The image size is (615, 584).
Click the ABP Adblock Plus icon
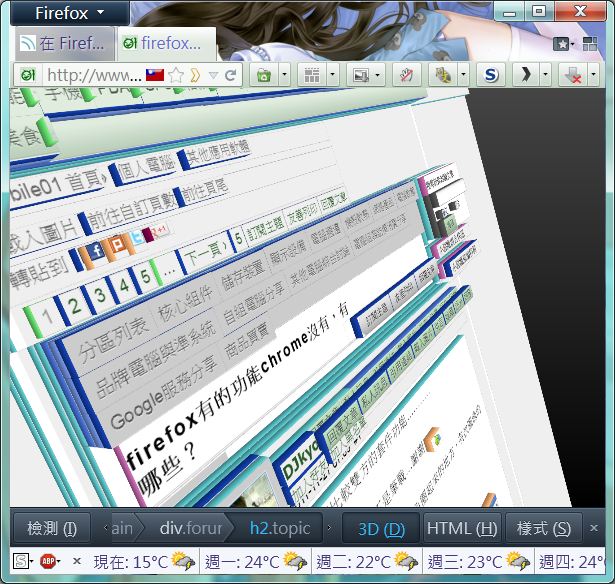48,561
